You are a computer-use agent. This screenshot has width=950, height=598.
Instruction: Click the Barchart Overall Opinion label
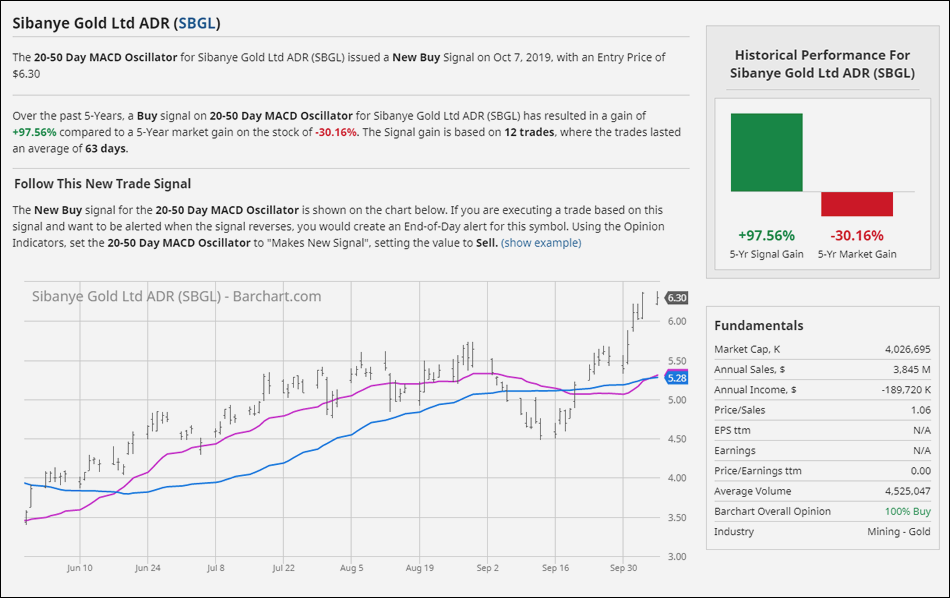click(772, 512)
